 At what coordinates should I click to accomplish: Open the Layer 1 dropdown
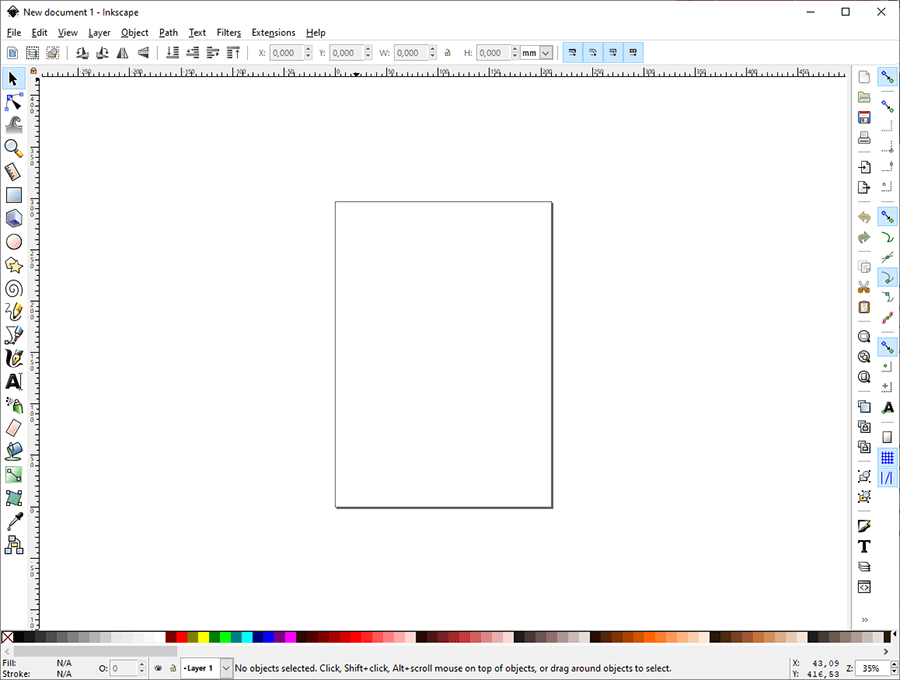(x=227, y=668)
